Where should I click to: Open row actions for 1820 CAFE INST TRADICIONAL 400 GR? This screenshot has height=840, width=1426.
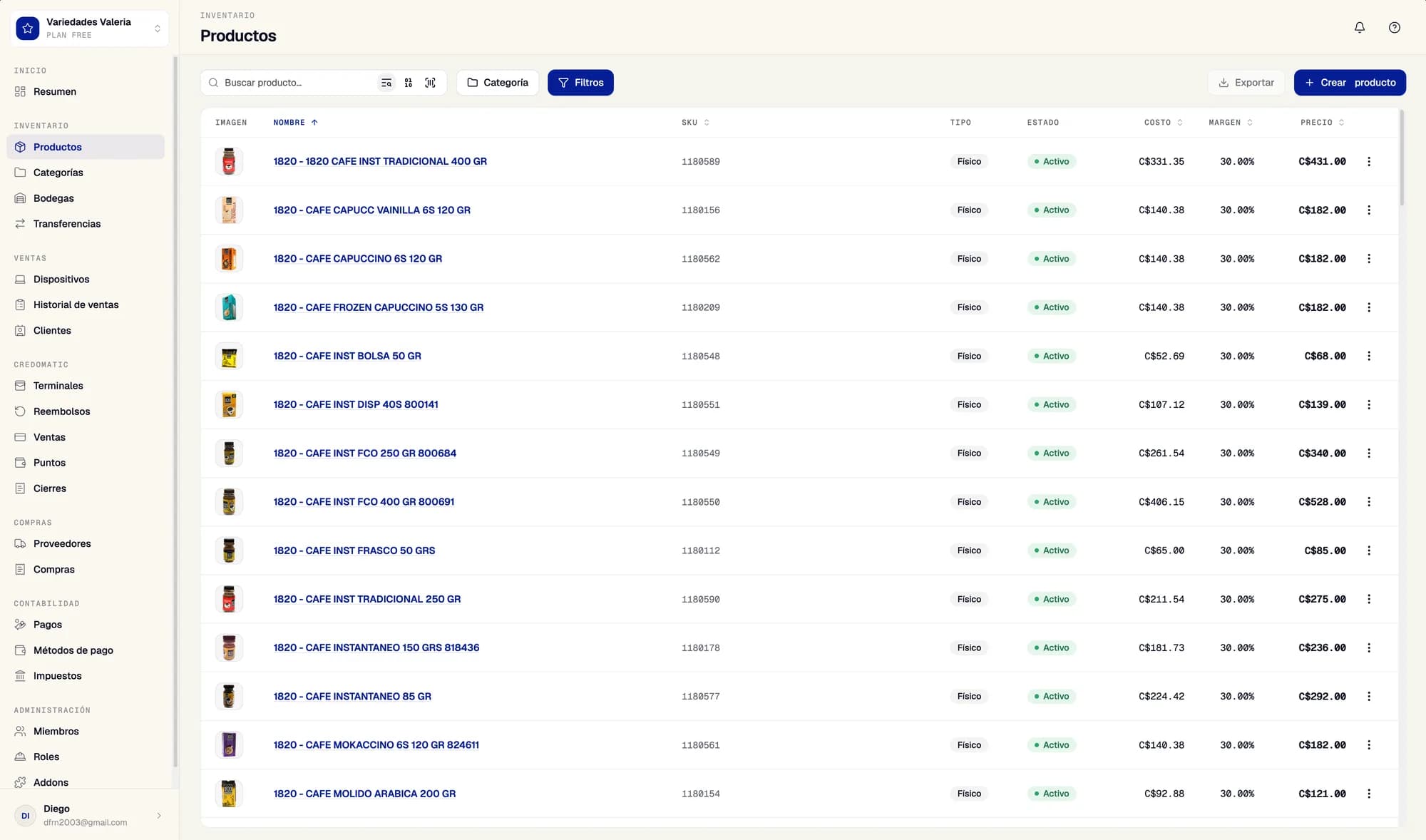pyautogui.click(x=1369, y=162)
